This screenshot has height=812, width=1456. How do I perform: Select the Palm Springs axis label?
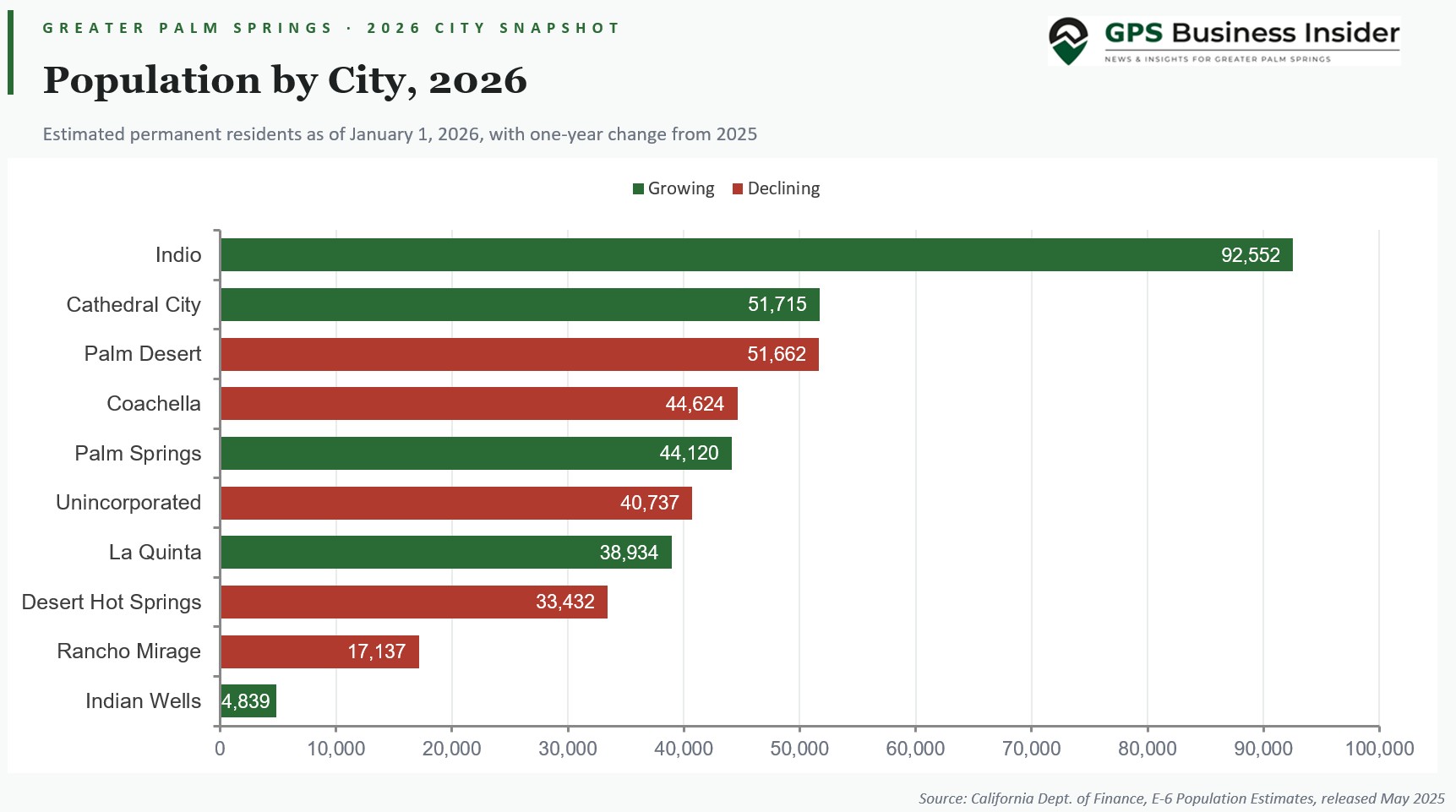tap(138, 454)
